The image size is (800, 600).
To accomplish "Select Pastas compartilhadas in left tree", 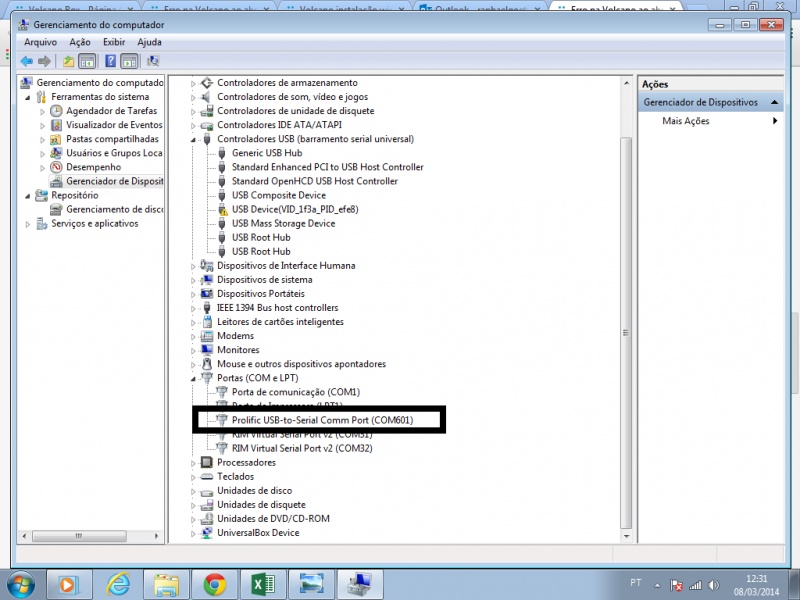I will [112, 139].
